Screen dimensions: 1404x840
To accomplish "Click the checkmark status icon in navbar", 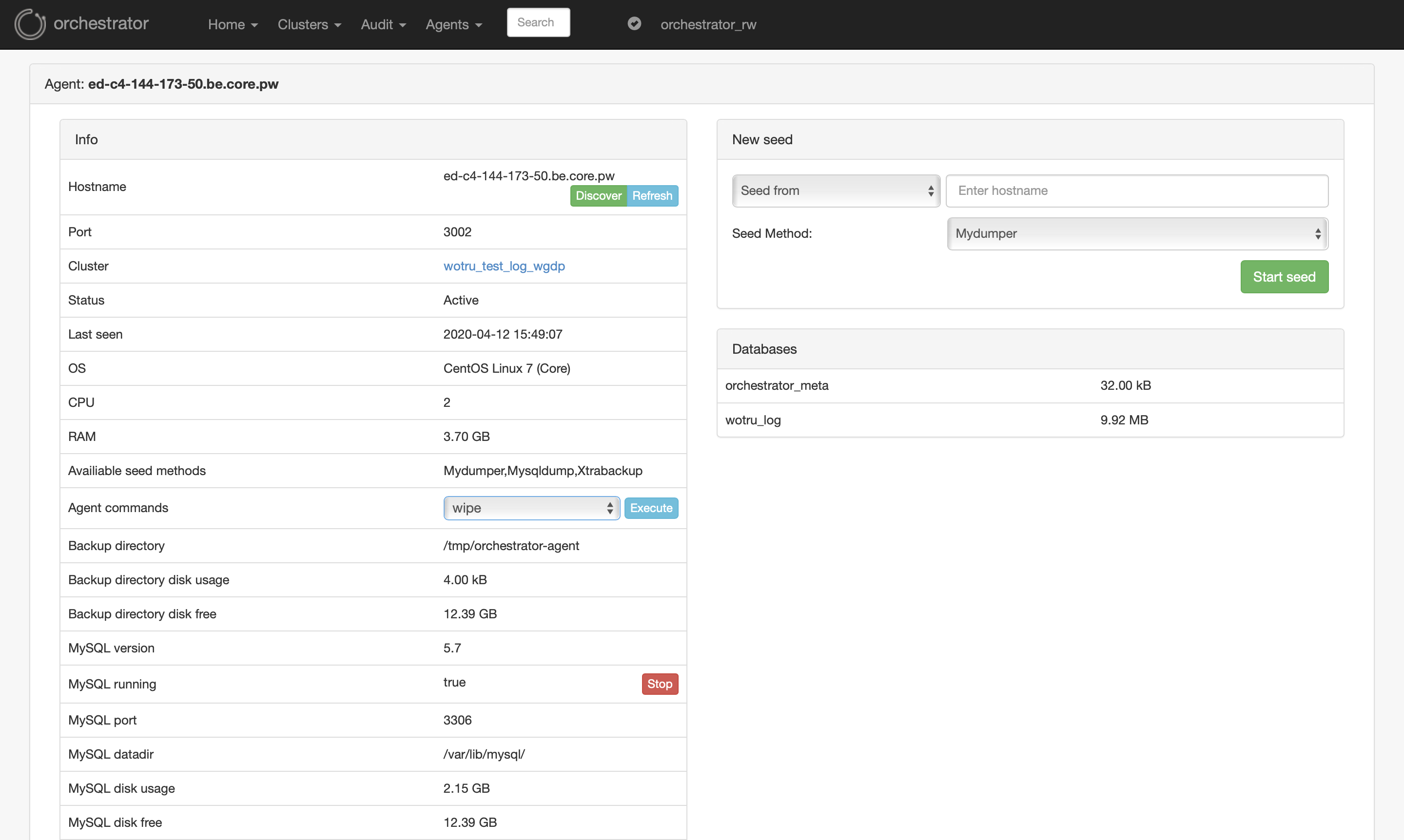I will click(x=634, y=24).
